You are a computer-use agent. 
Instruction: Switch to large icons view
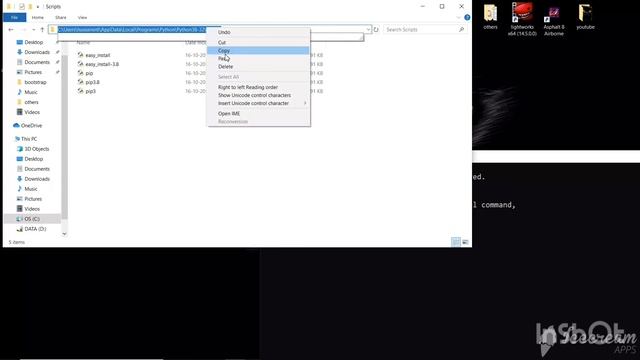click(465, 242)
